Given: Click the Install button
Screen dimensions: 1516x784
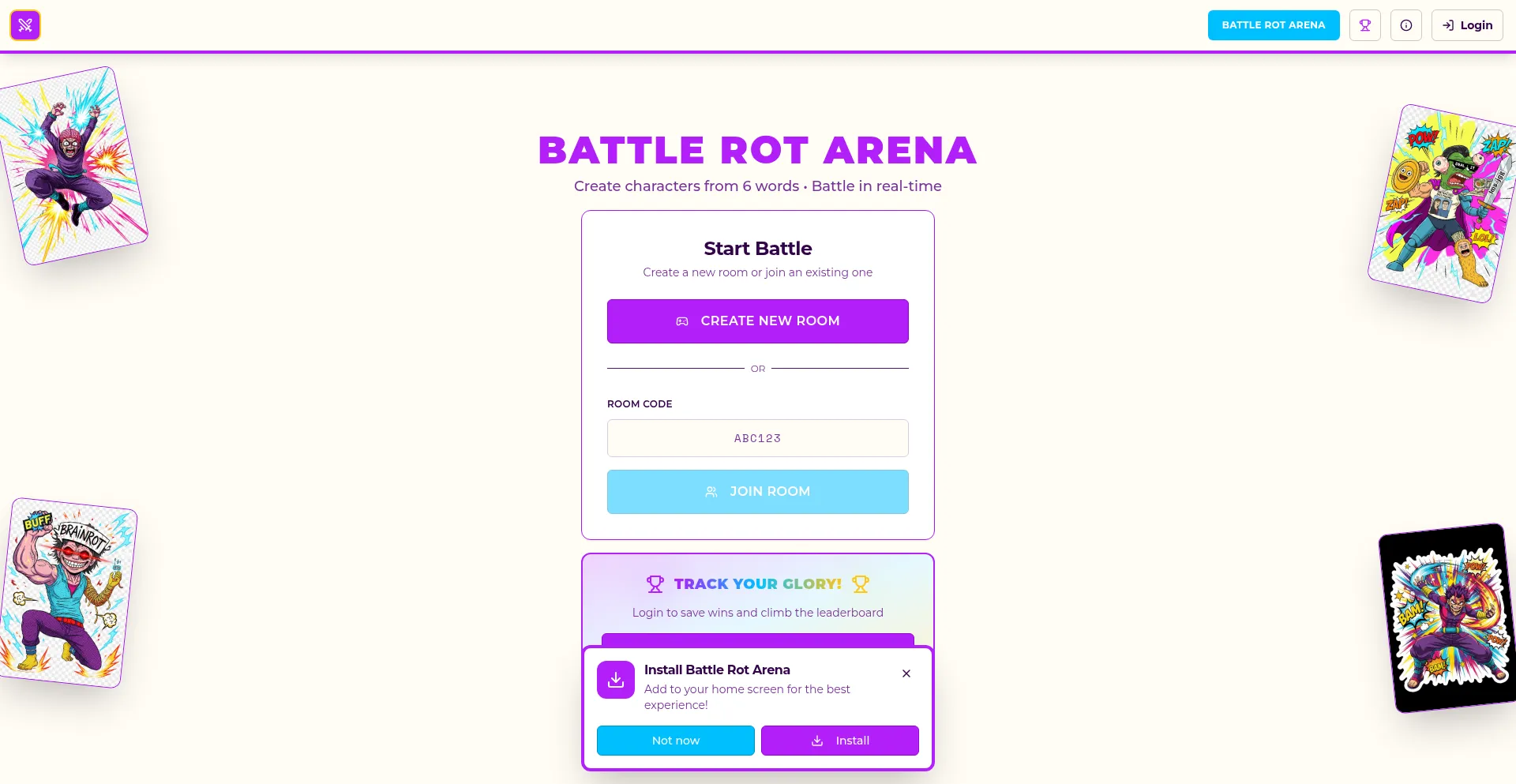Looking at the screenshot, I should coord(839,741).
